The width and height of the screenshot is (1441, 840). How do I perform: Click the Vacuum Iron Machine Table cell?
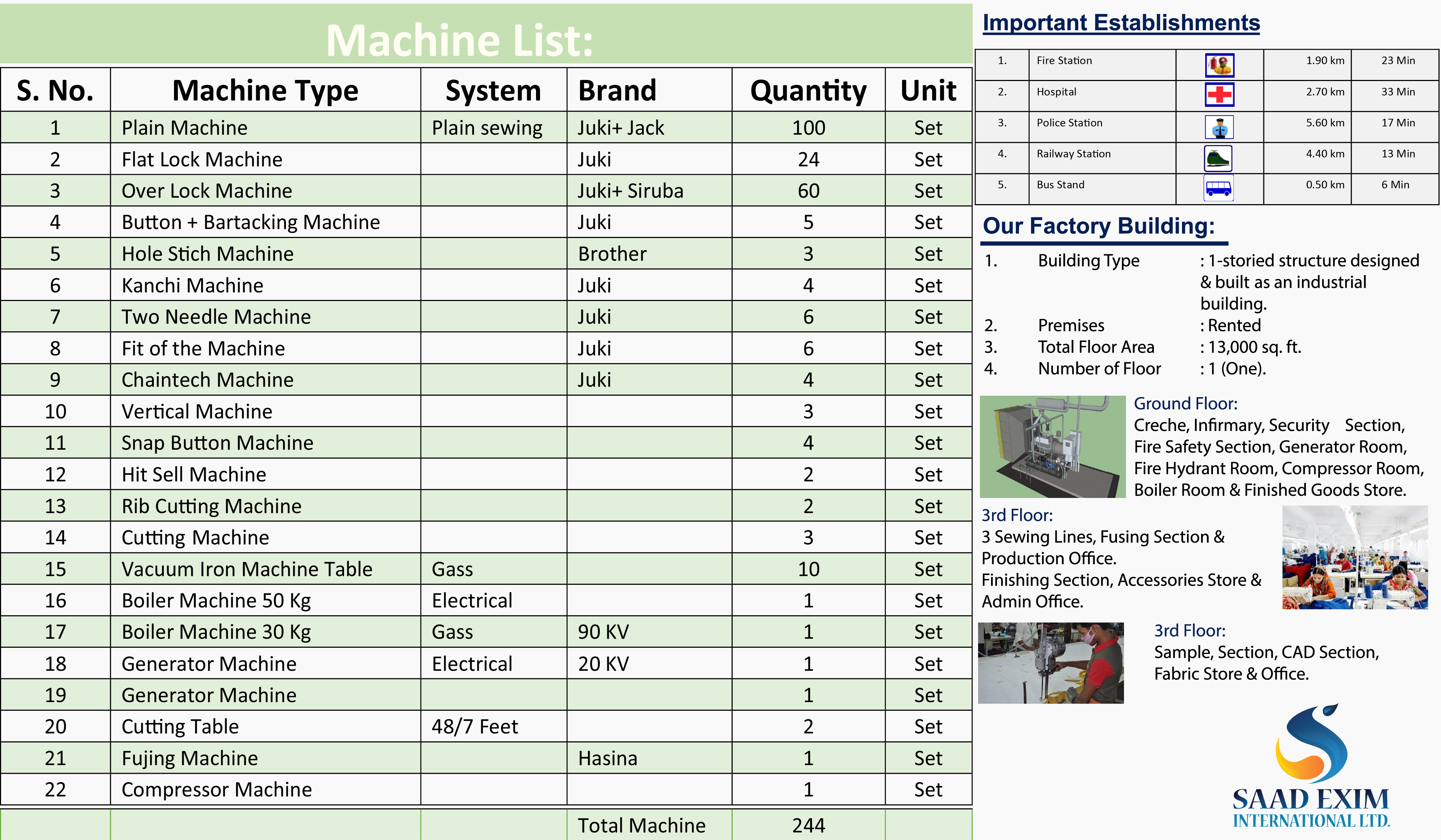[x=246, y=569]
